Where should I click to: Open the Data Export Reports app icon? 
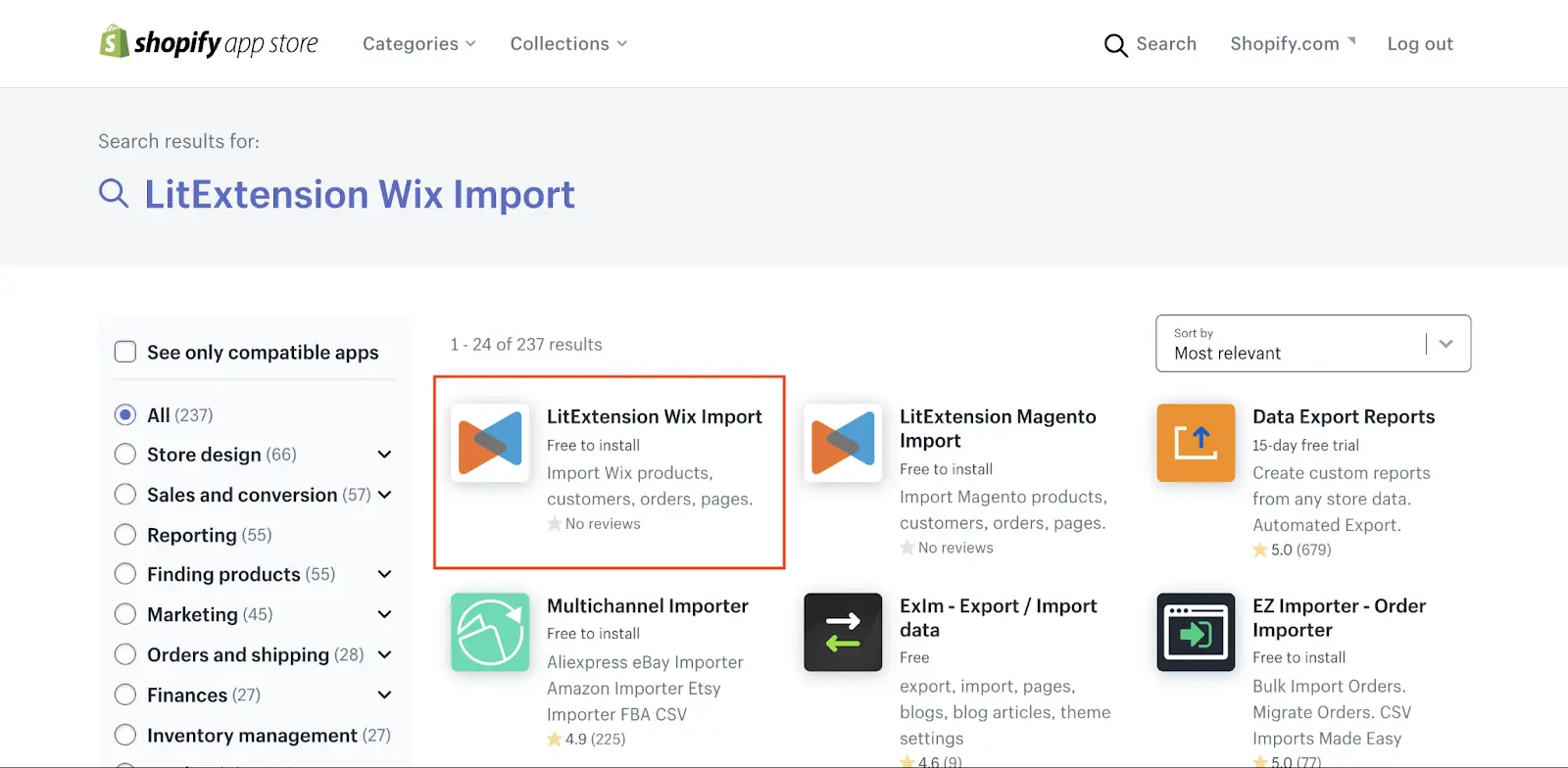click(x=1196, y=443)
